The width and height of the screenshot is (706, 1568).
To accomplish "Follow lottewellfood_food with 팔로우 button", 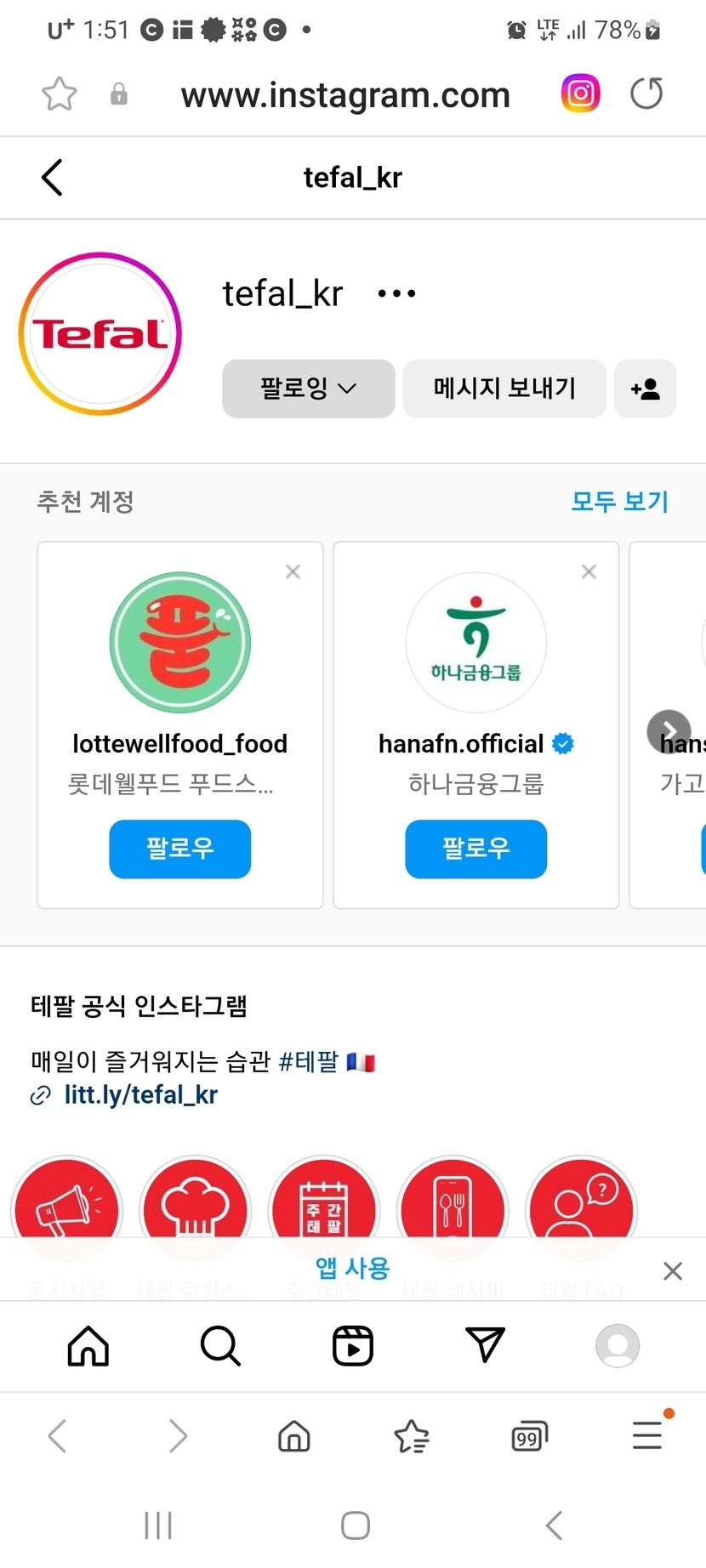I will pyautogui.click(x=180, y=849).
